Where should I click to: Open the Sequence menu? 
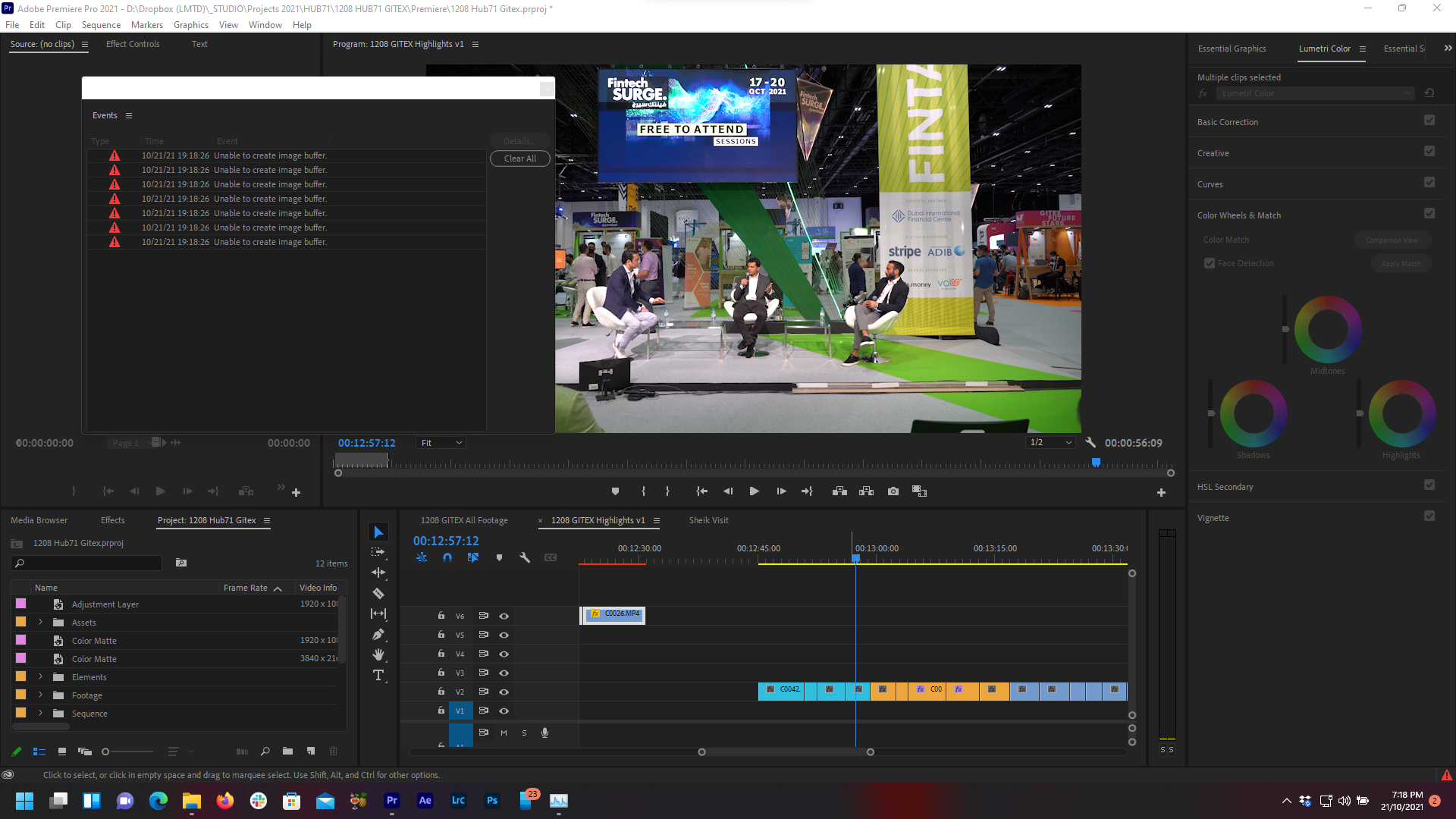(100, 24)
